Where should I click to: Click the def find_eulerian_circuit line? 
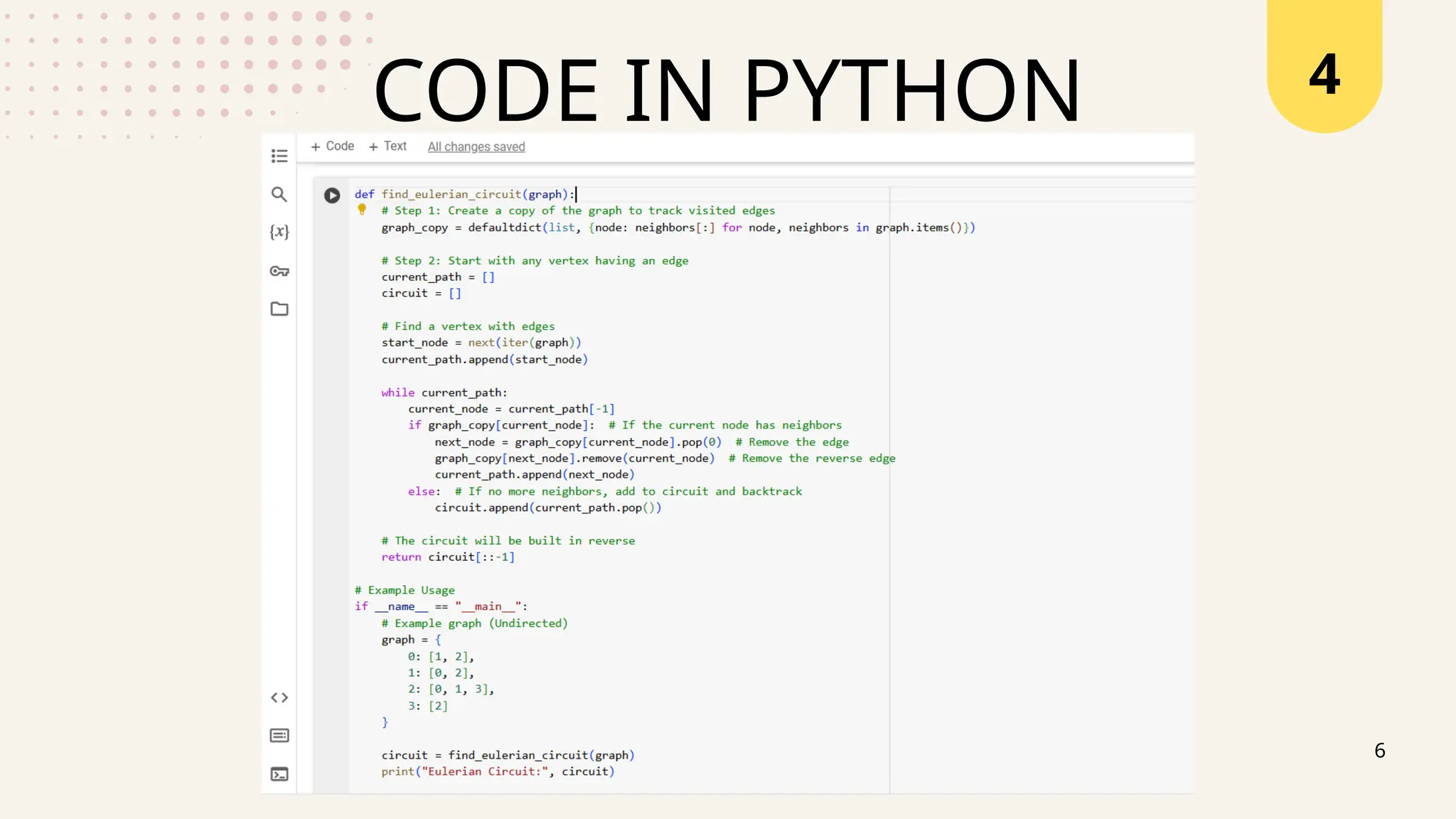coord(464,194)
